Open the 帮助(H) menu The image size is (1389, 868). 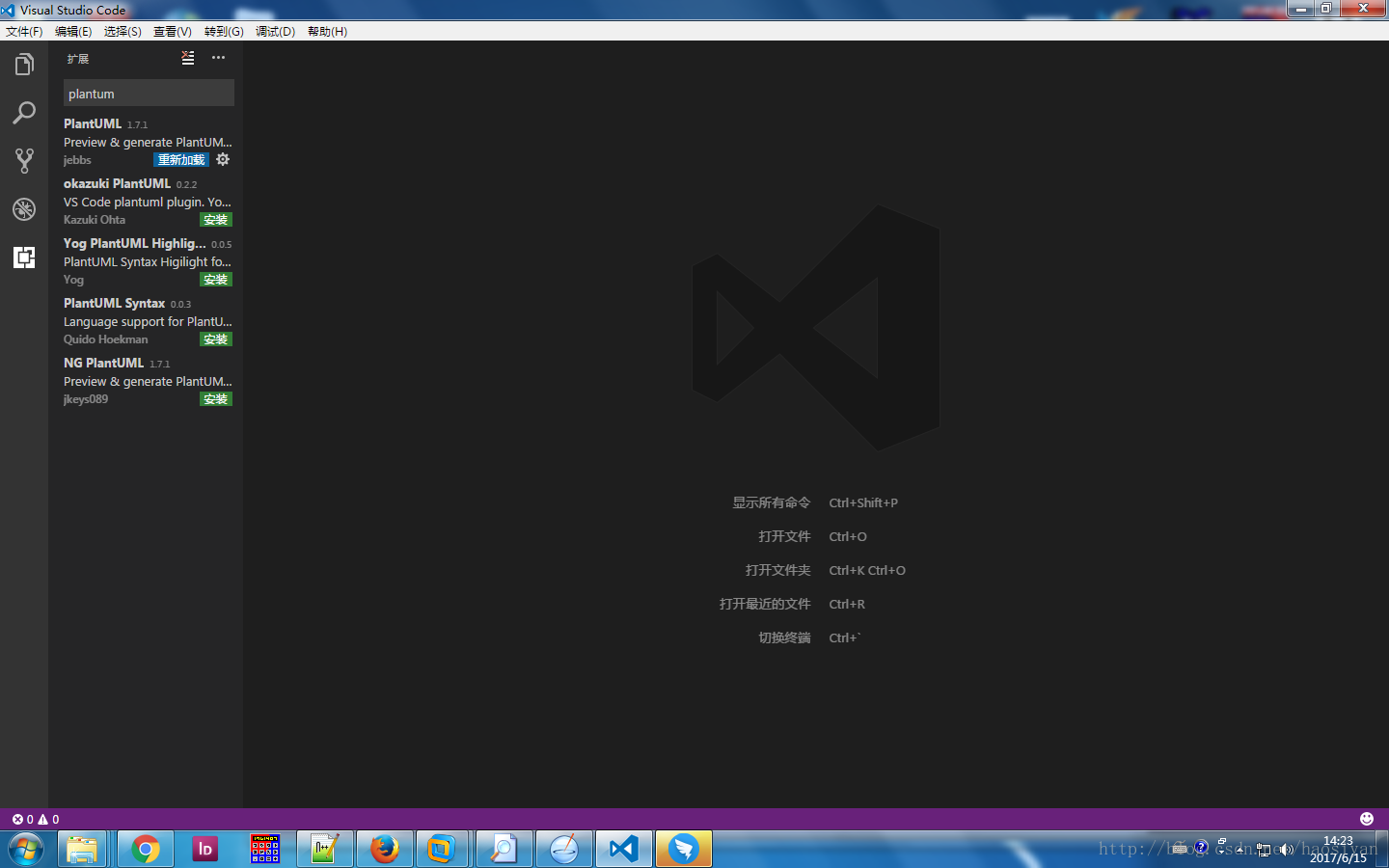pos(327,32)
